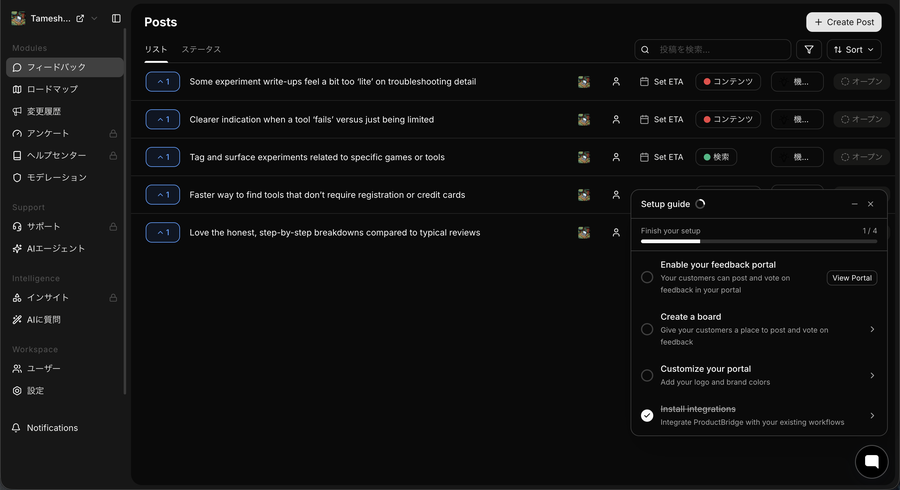Viewport: 900px width, 490px height.
Task: Open コンテンツ tag on 'Some experiment write-ups' row
Action: [x=728, y=81]
